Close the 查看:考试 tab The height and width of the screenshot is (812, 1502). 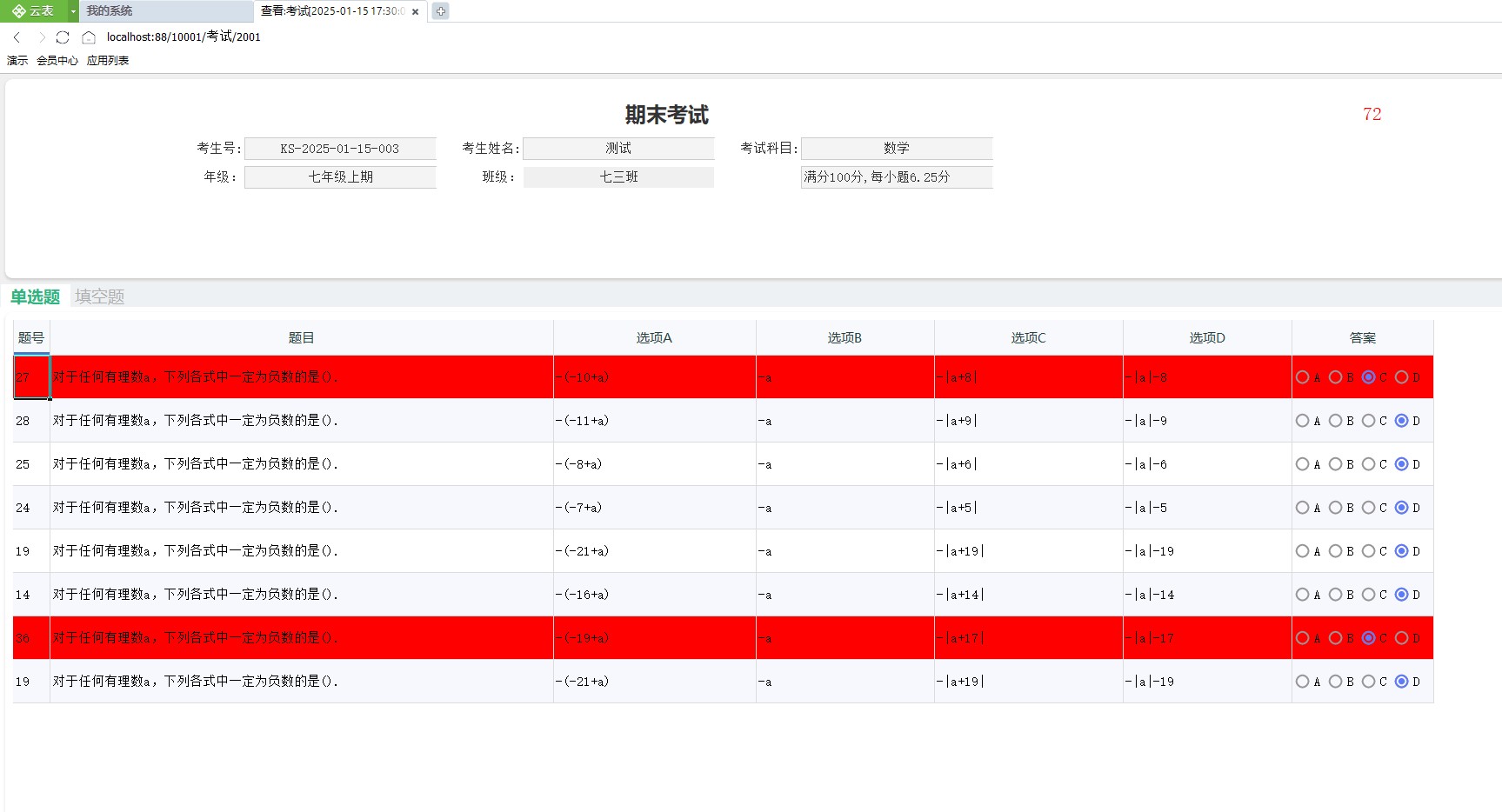pyautogui.click(x=416, y=12)
